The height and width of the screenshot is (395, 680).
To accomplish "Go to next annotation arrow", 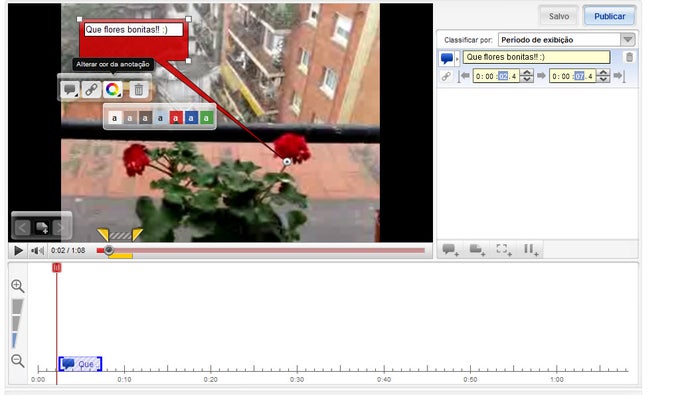I will [60, 227].
